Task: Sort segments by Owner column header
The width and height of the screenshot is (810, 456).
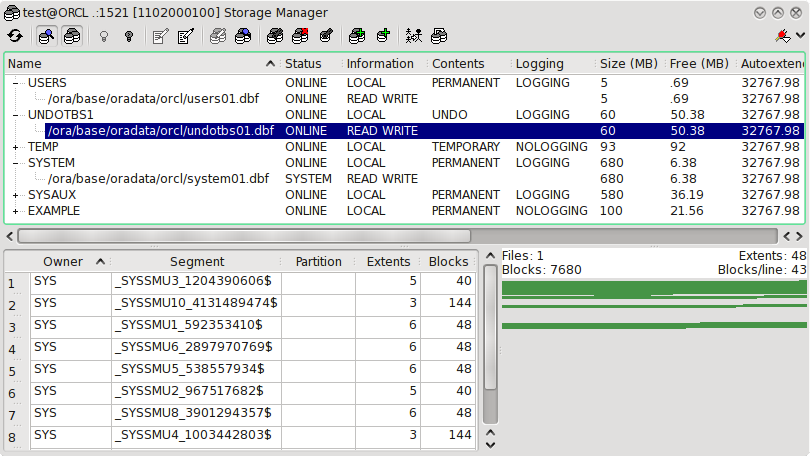Action: tap(63, 262)
